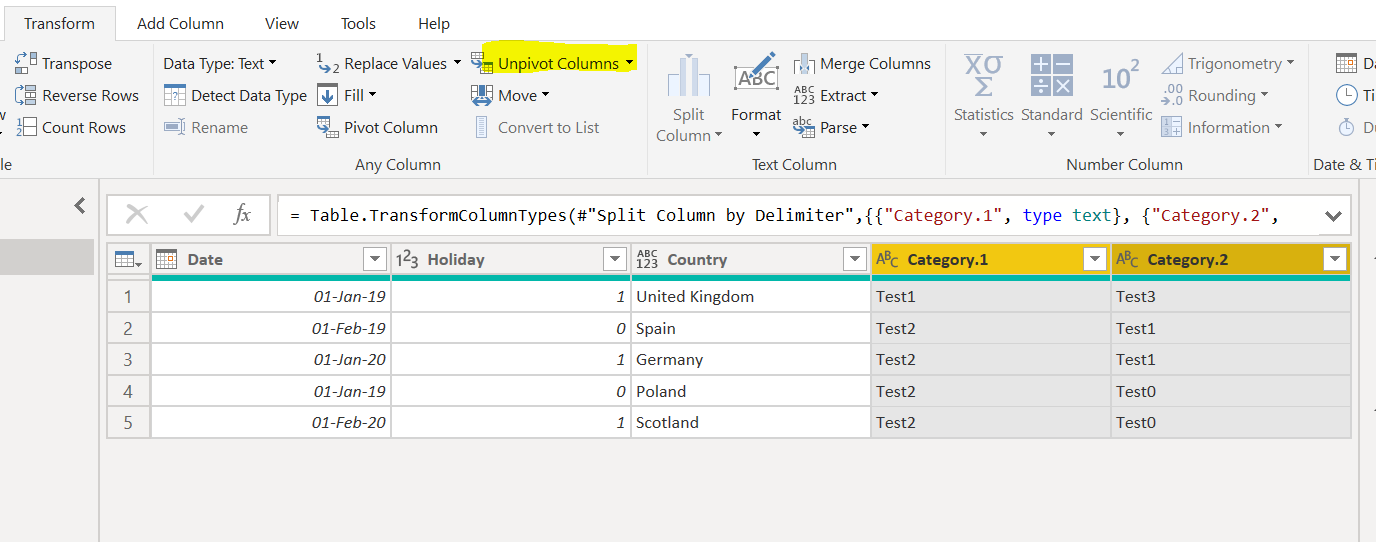Click the Poland cell
Image resolution: width=1376 pixels, height=542 pixels.
751,391
